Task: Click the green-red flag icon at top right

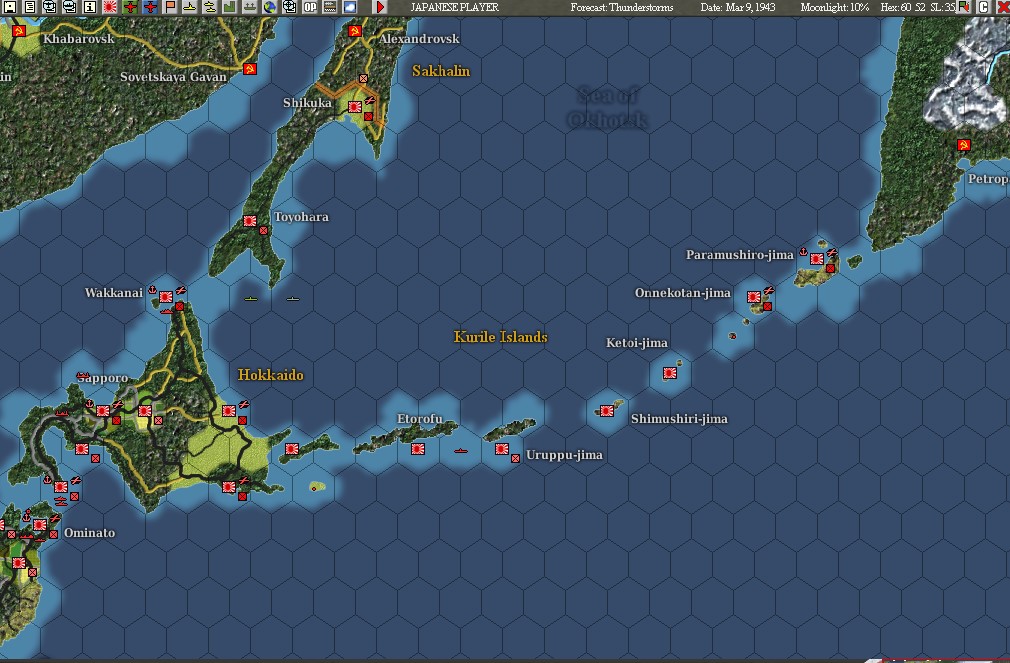Action: click(964, 7)
